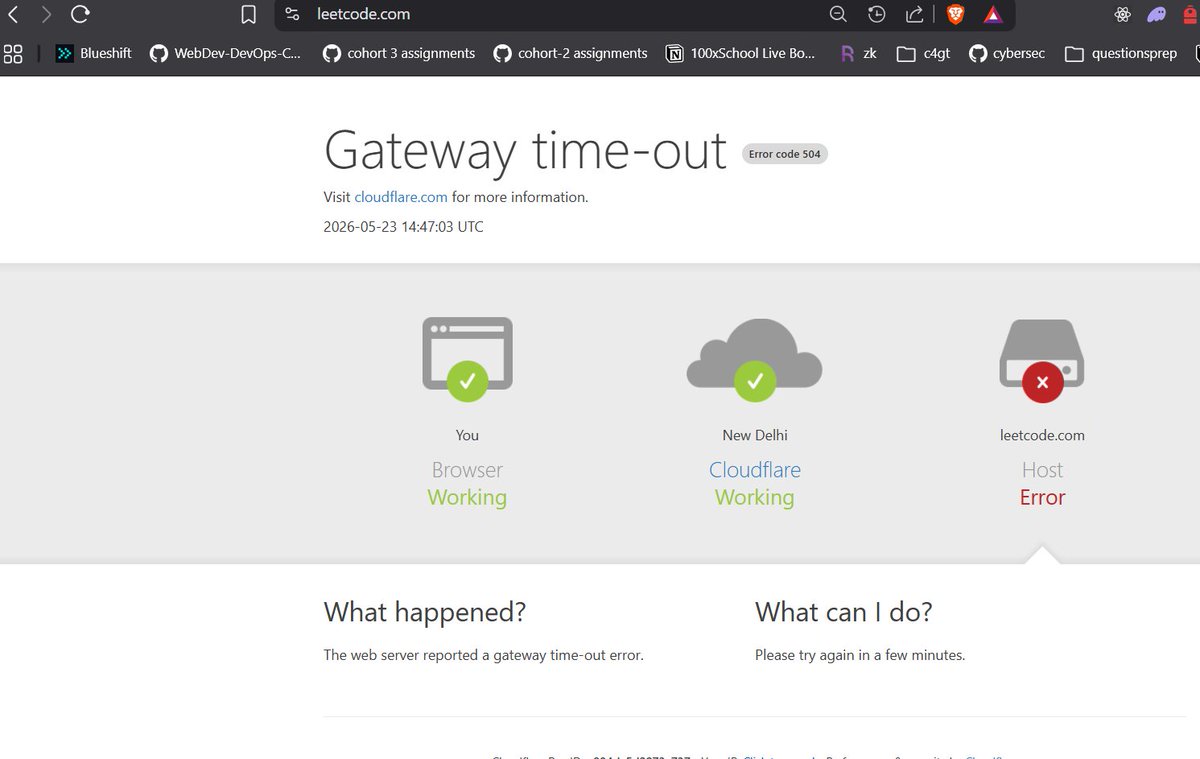Click the purple ghost extension icon
The image size is (1200, 759).
click(x=1156, y=14)
